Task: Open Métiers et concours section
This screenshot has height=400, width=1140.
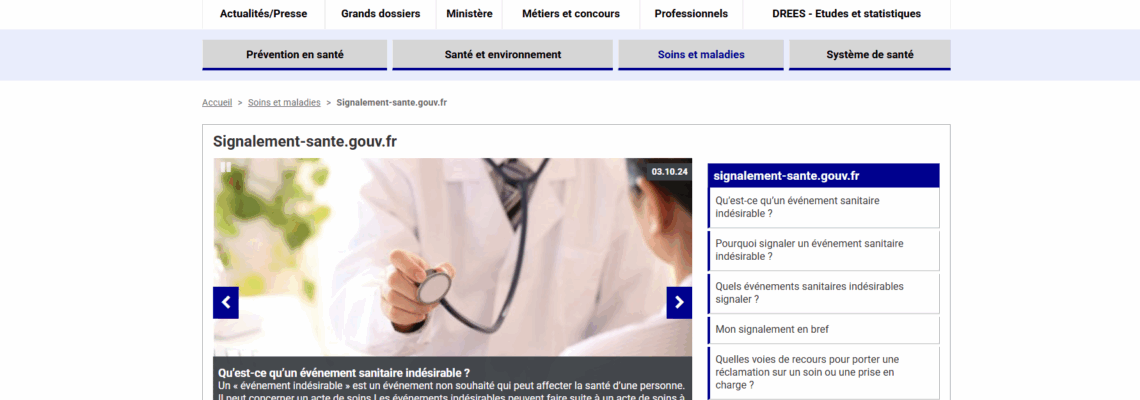Action: point(571,14)
